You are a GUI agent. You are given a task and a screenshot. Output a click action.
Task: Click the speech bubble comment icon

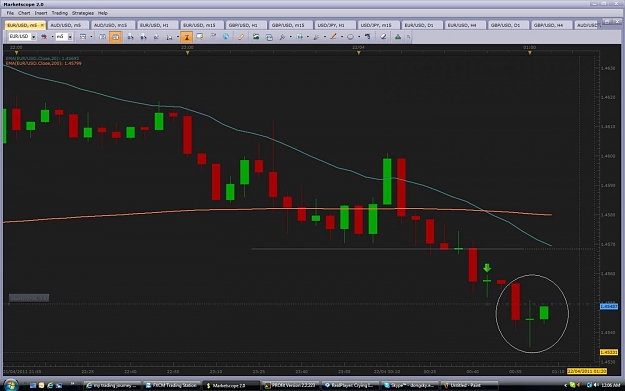[200, 37]
